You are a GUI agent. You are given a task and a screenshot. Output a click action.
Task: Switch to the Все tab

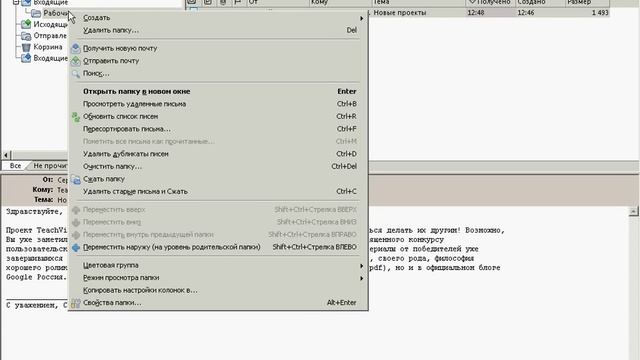coord(15,166)
